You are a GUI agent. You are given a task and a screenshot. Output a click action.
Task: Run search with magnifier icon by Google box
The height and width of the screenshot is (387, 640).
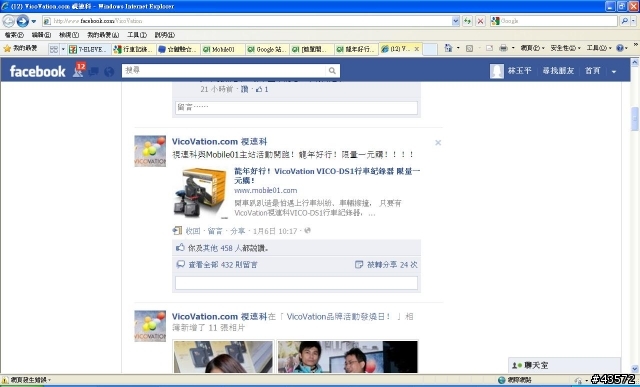click(624, 21)
